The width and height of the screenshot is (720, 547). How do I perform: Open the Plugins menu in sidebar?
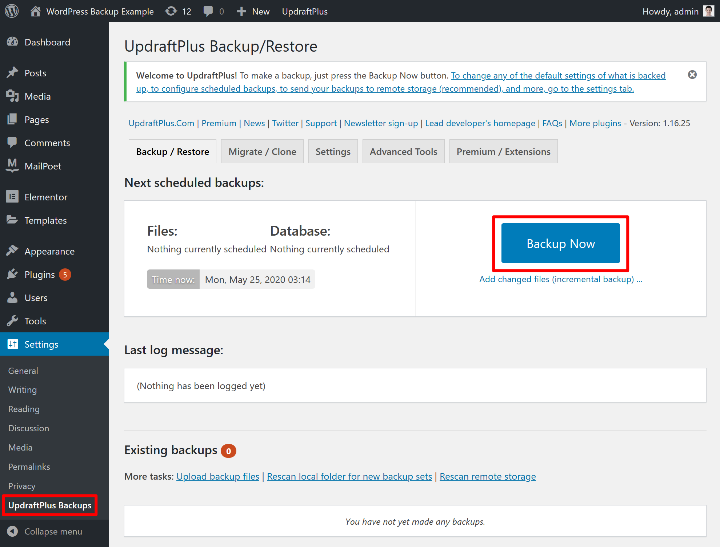40,274
